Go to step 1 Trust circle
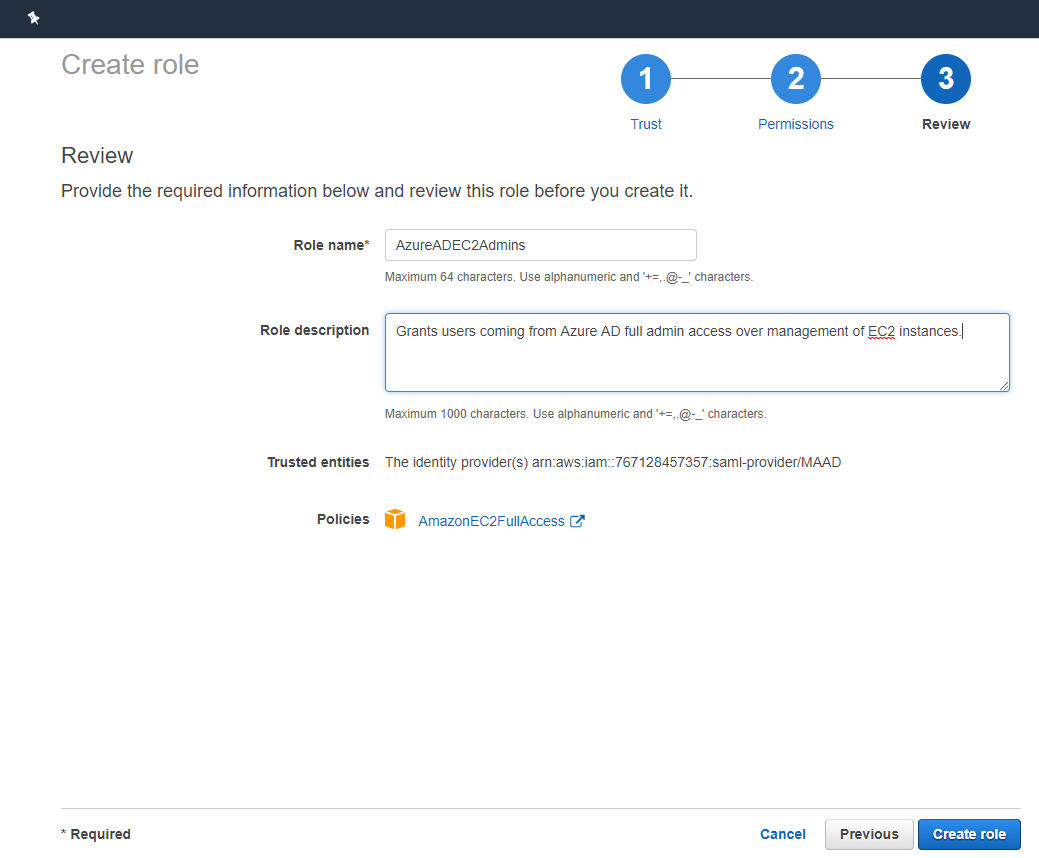This screenshot has height=858, width=1039. 645,79
